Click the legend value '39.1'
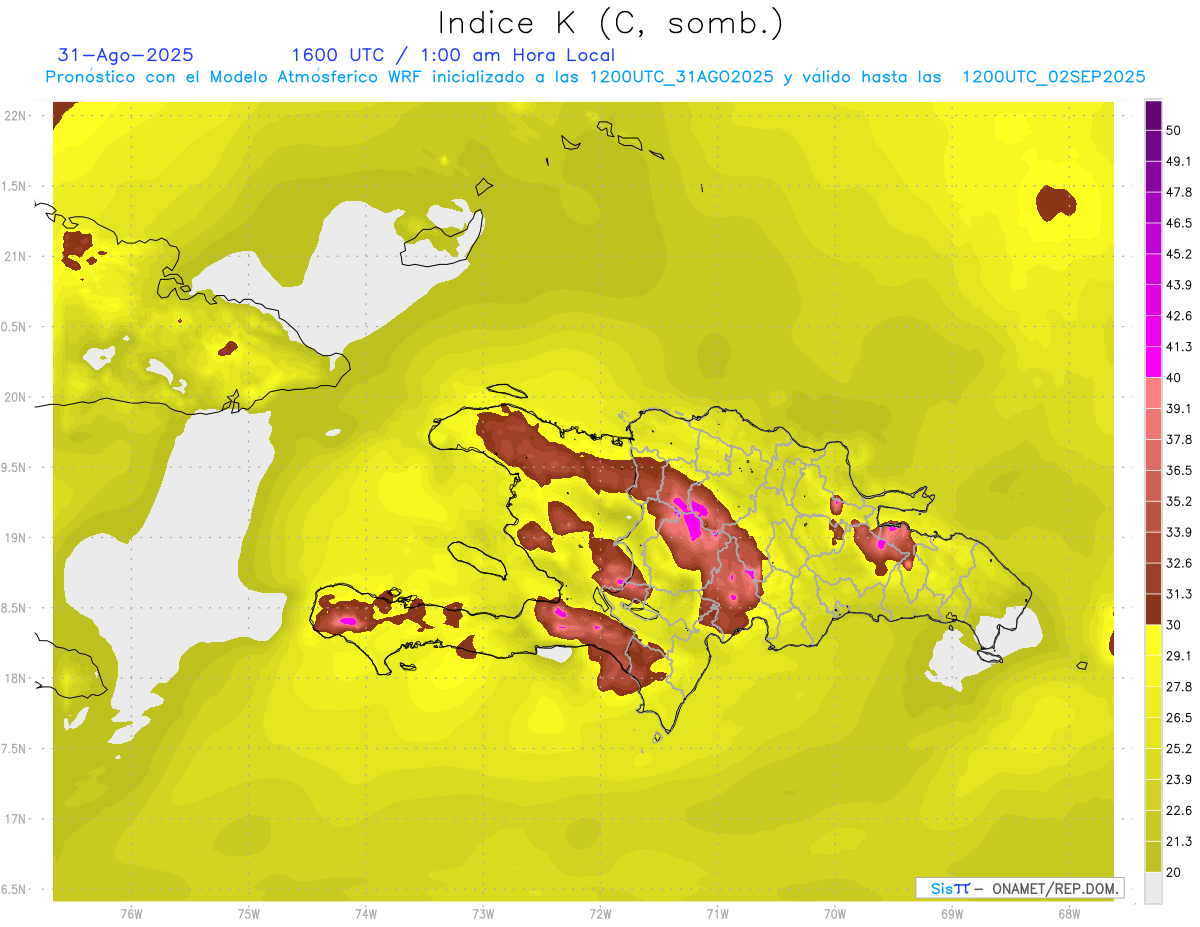Viewport: 1200px width, 927px height. pos(1179,408)
